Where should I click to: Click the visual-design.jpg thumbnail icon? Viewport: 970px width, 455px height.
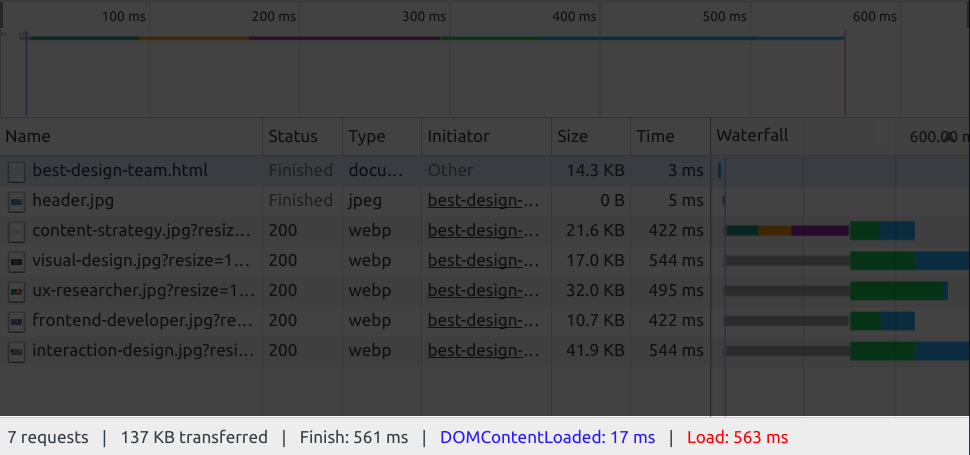click(x=16, y=261)
